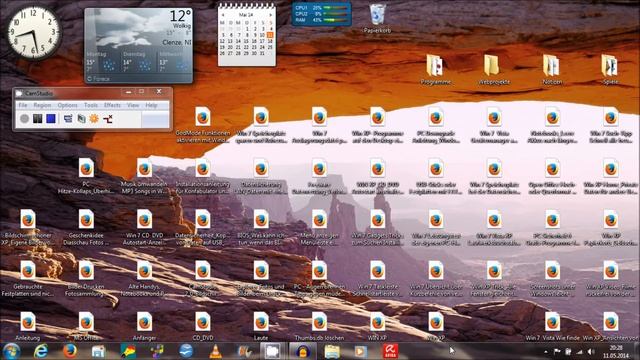The image size is (640, 360).
Task: Select the Alte Handys desktop file
Action: pos(144,278)
